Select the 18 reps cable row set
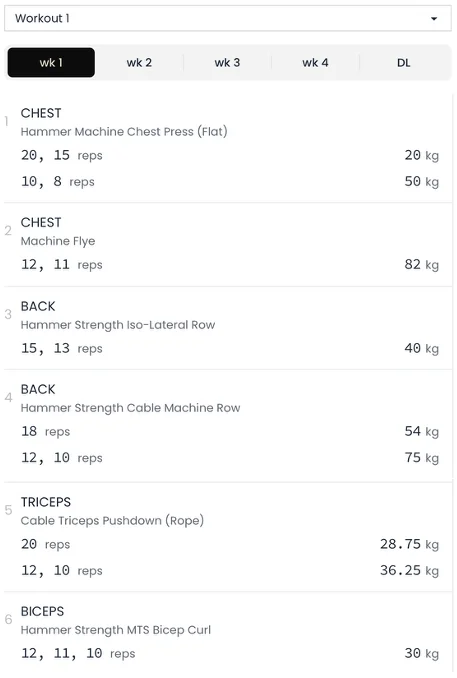Image resolution: width=457 pixels, height=678 pixels. (x=45, y=432)
